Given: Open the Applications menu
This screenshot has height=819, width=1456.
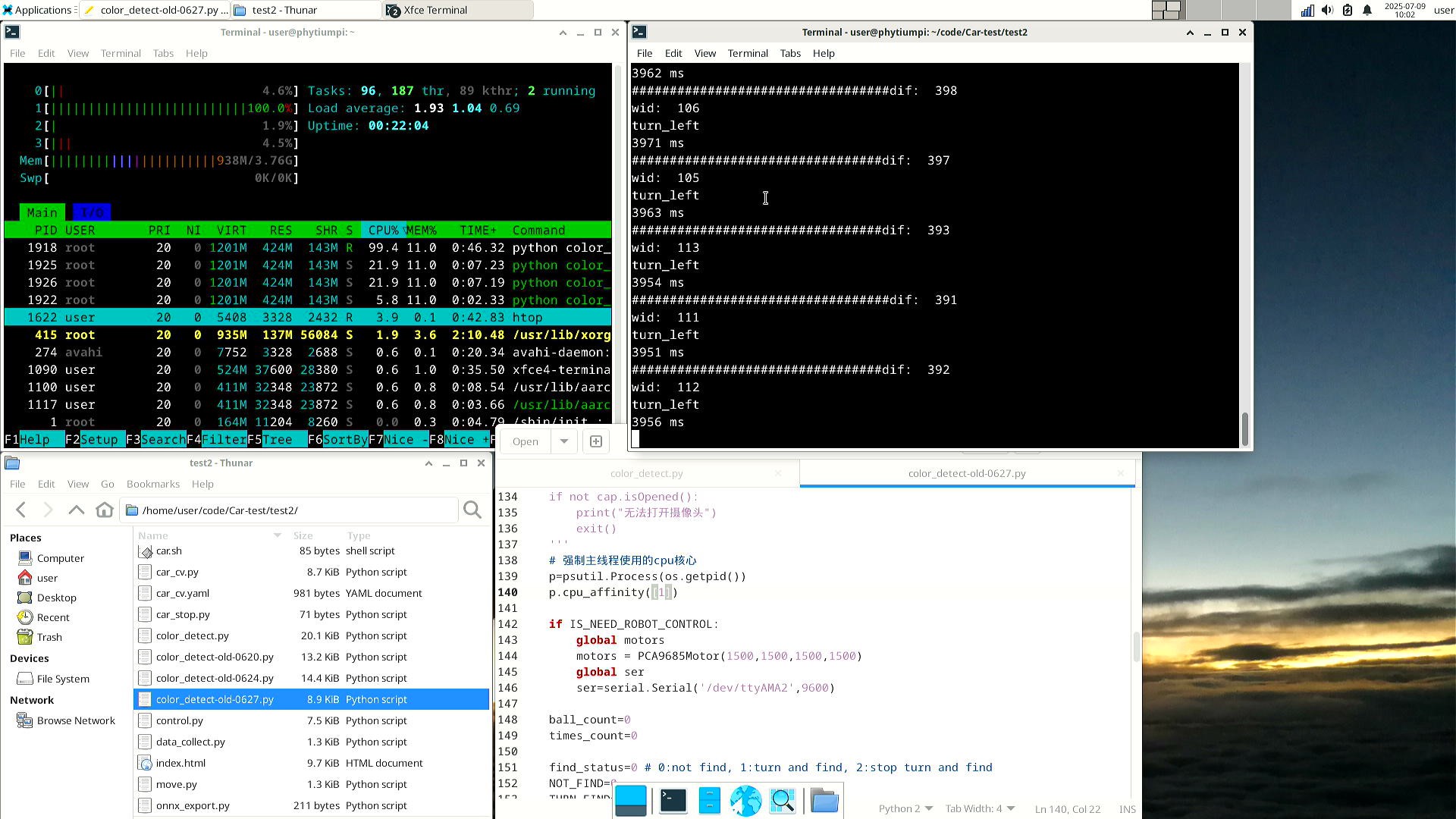Looking at the screenshot, I should click(x=36, y=10).
